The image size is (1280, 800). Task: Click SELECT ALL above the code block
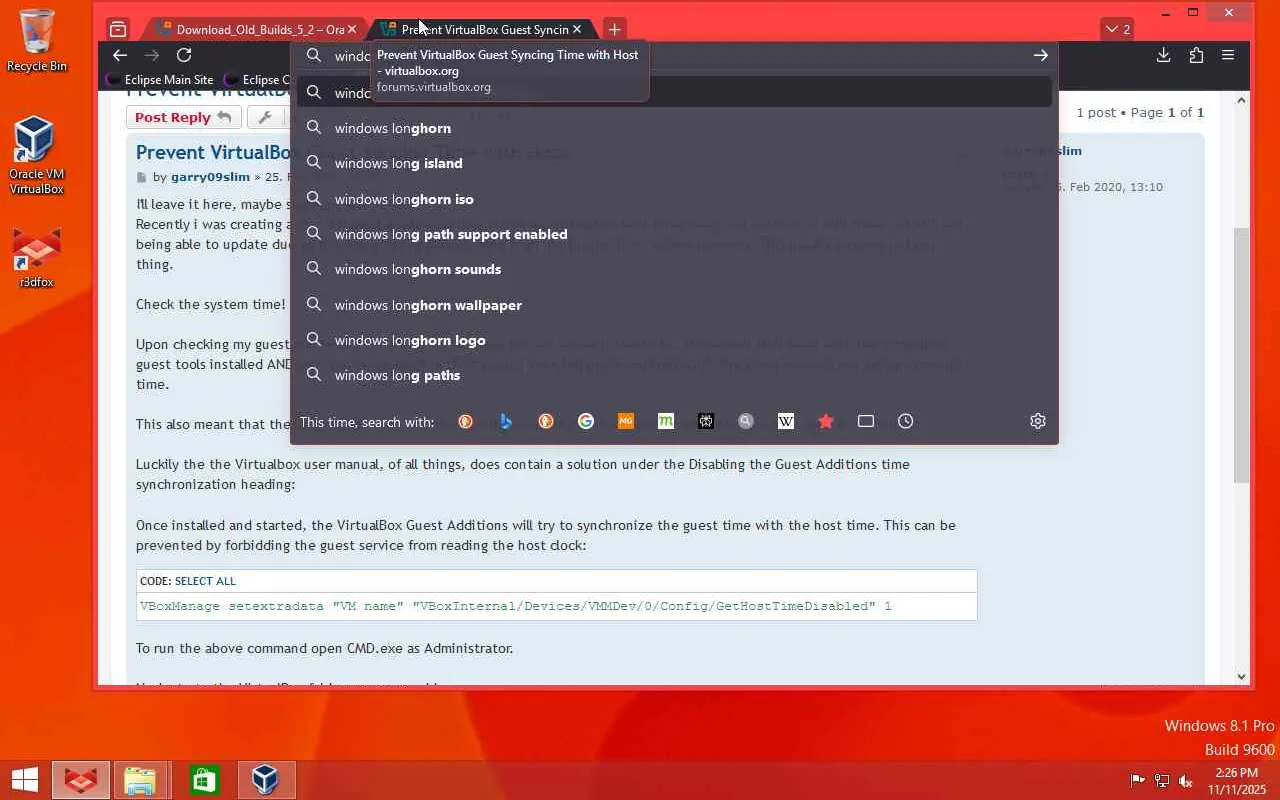205,581
